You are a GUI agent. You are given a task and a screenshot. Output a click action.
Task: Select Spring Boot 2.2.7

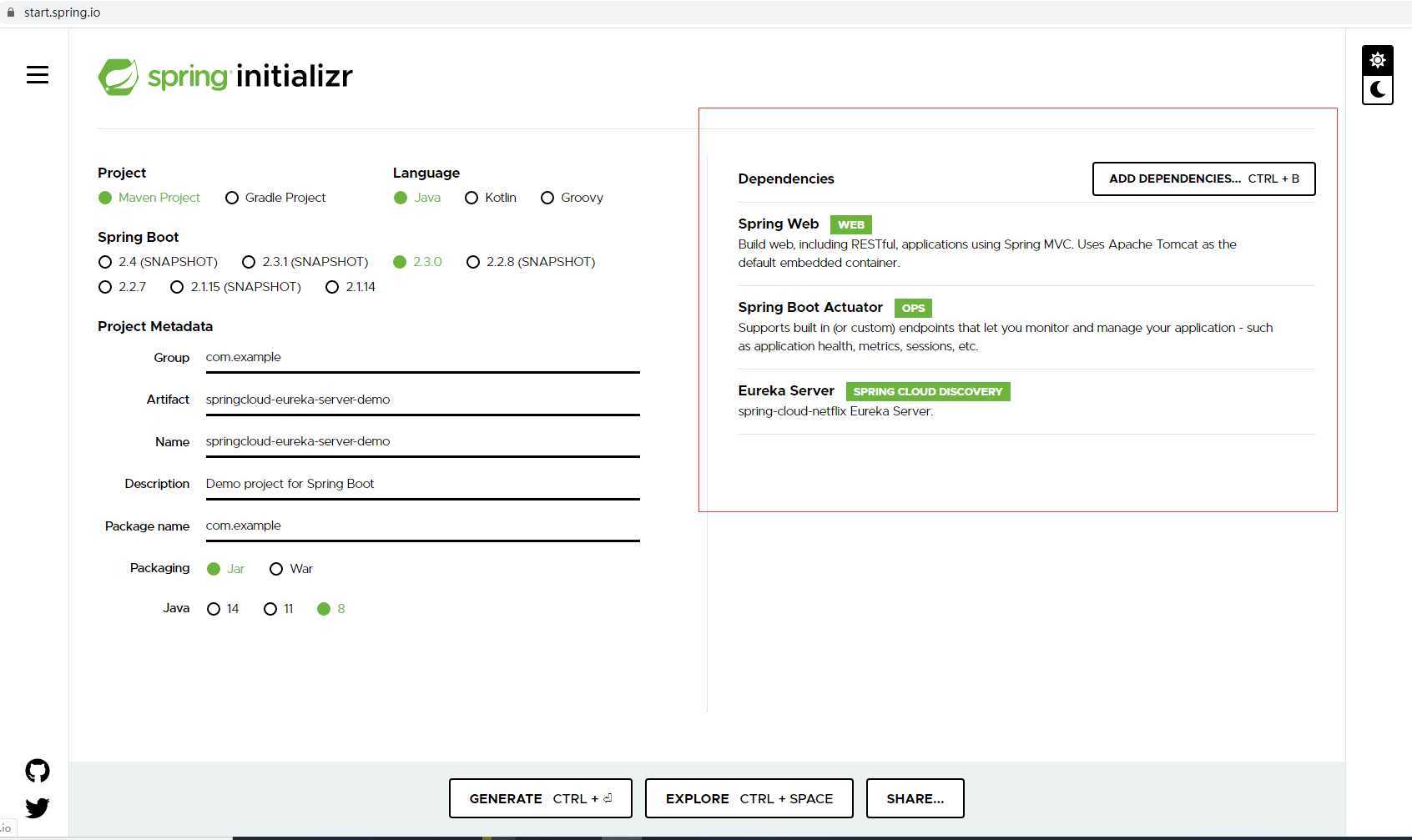[x=122, y=287]
